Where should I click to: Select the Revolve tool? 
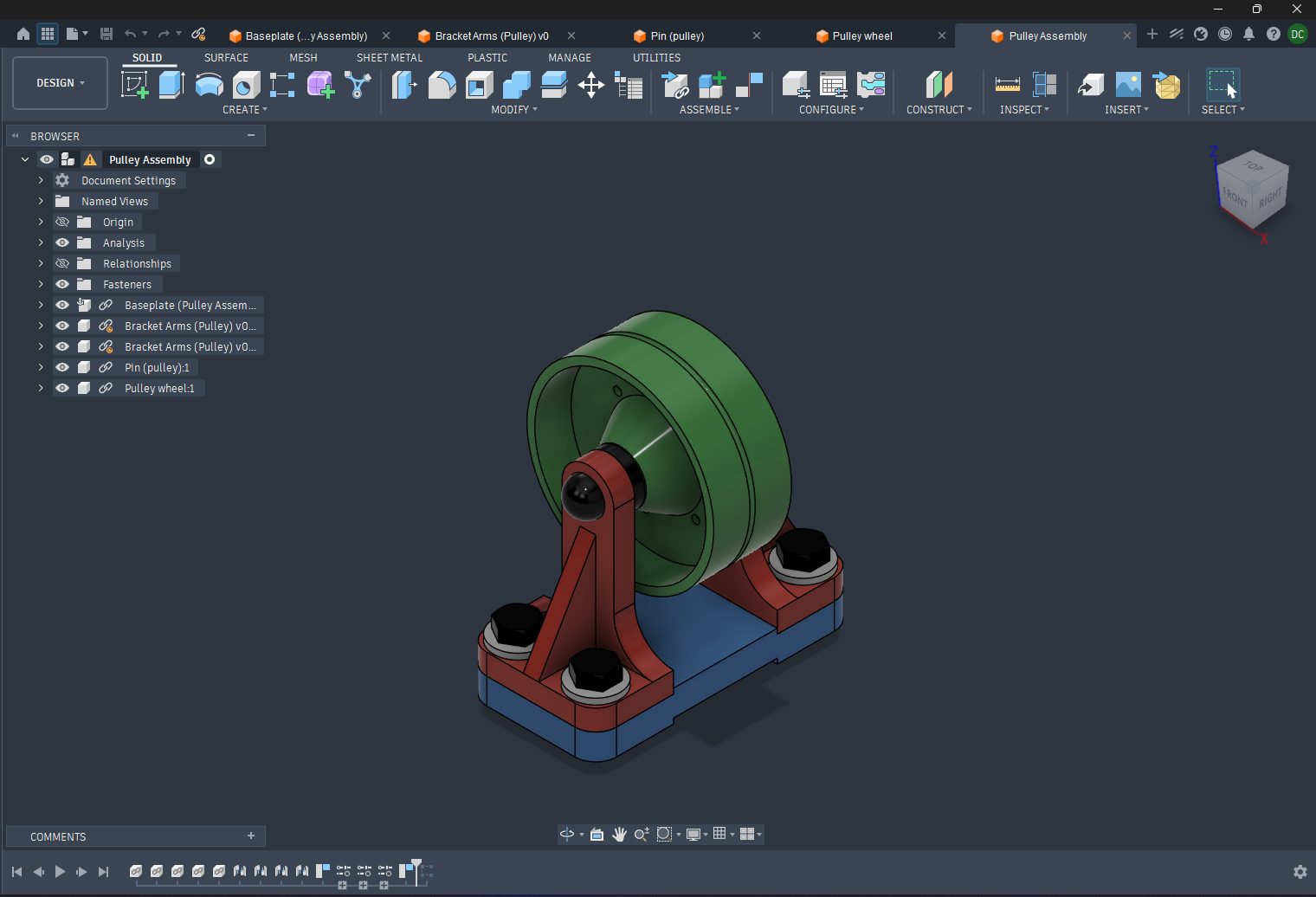click(x=210, y=85)
